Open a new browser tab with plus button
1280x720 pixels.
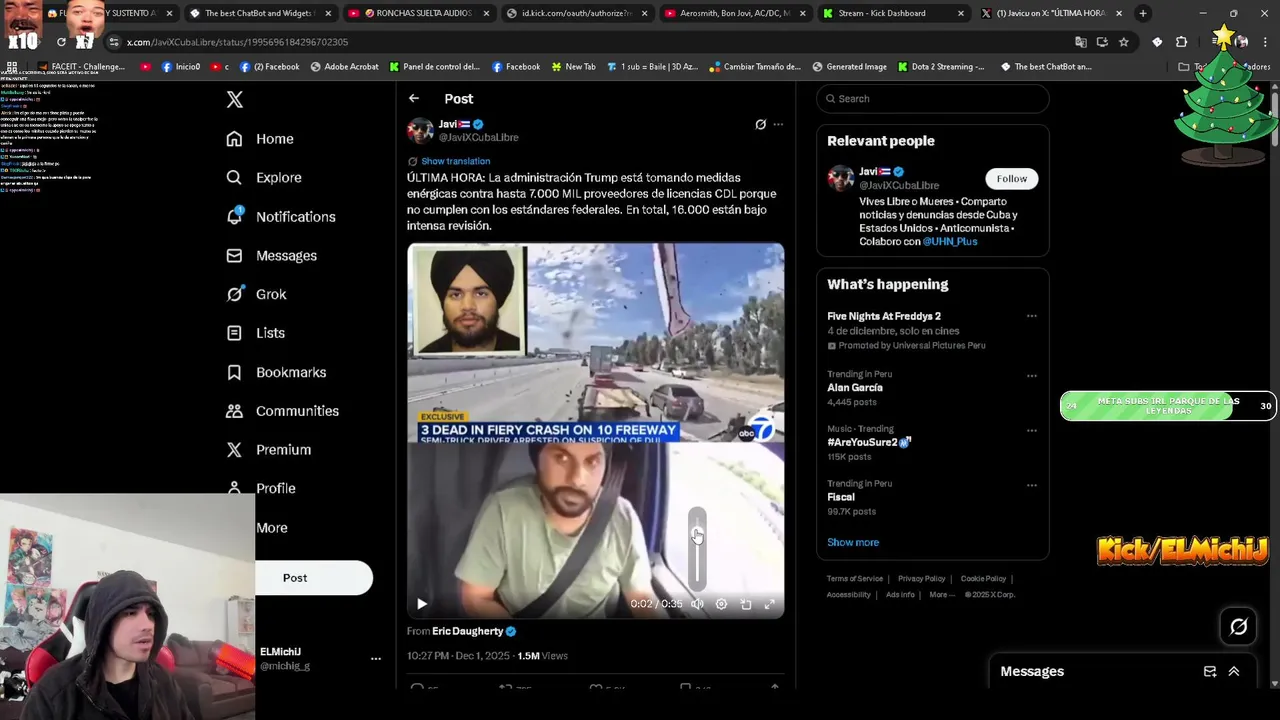pos(1143,13)
